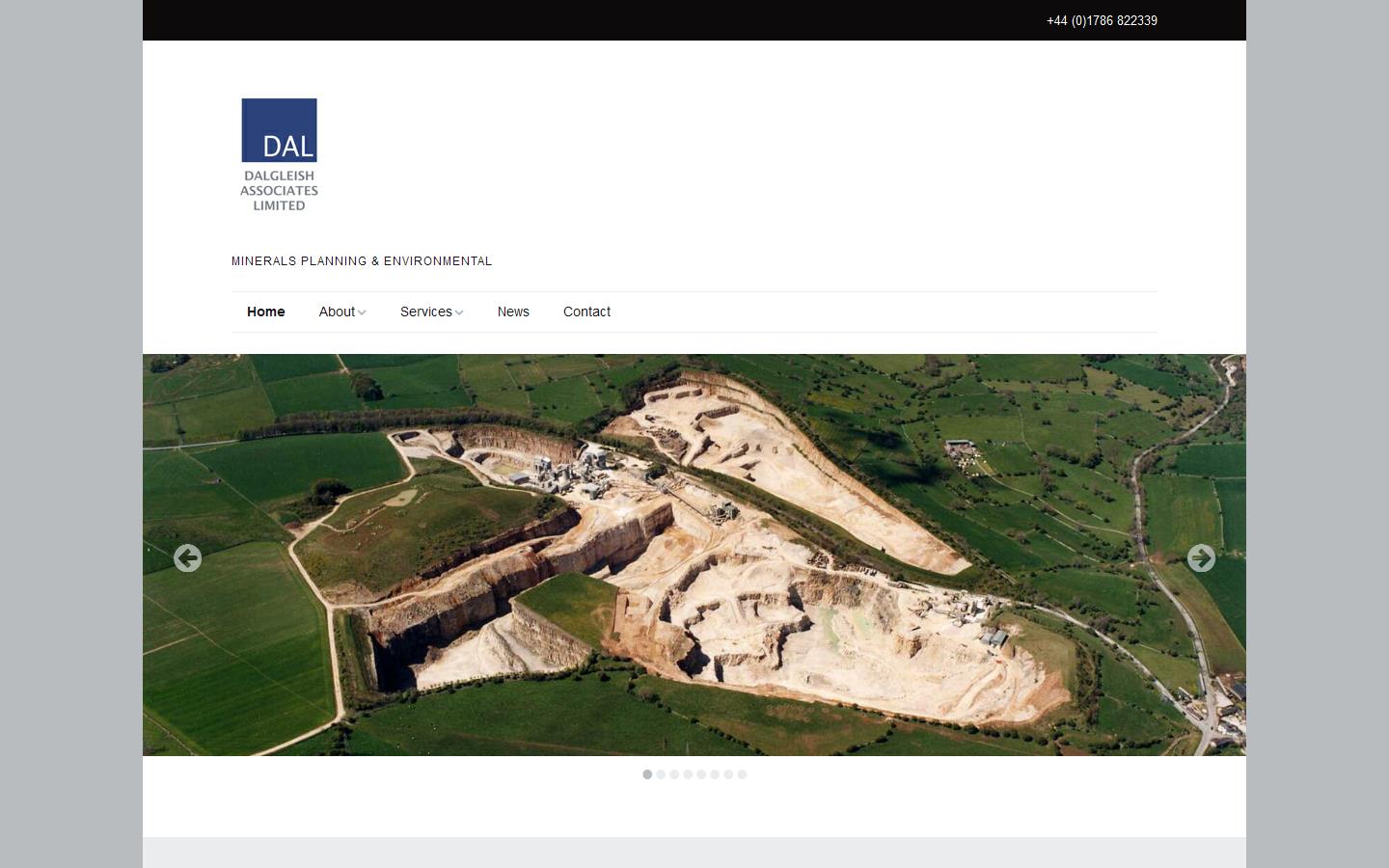Click the Minerals Planning & Environmental tagline
This screenshot has width=1389, height=868.
pos(362,261)
